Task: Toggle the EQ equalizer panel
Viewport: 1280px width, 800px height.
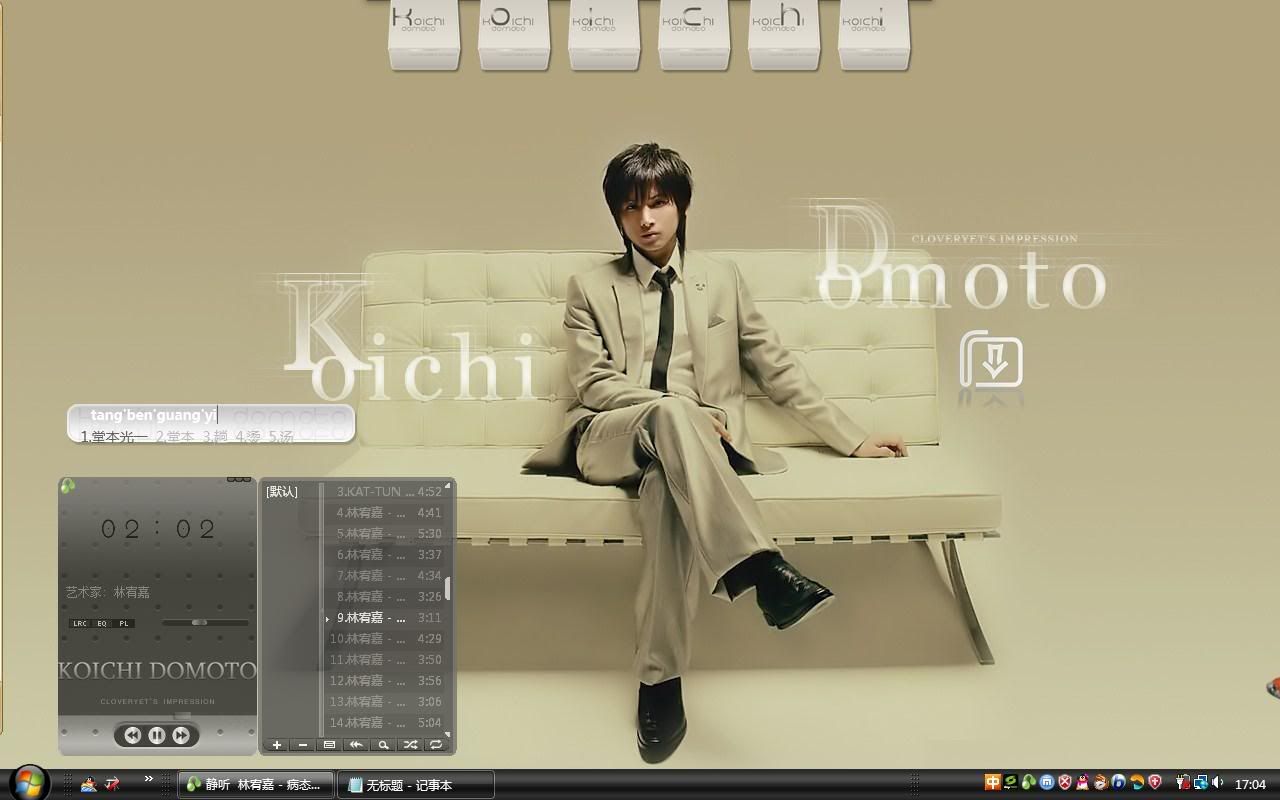Action: (102, 623)
